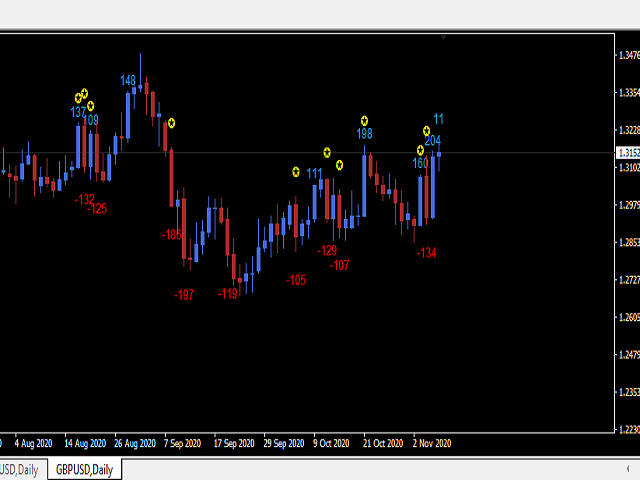Select the star marker above the 204 label
The height and width of the screenshot is (480, 640).
click(x=426, y=131)
